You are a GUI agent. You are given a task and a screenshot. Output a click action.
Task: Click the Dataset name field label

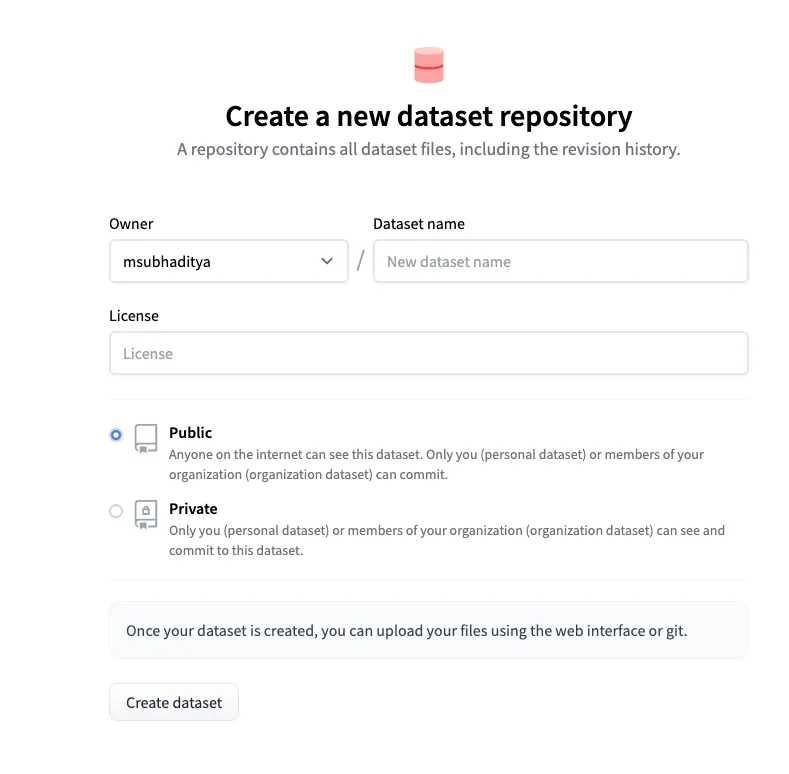coord(418,224)
